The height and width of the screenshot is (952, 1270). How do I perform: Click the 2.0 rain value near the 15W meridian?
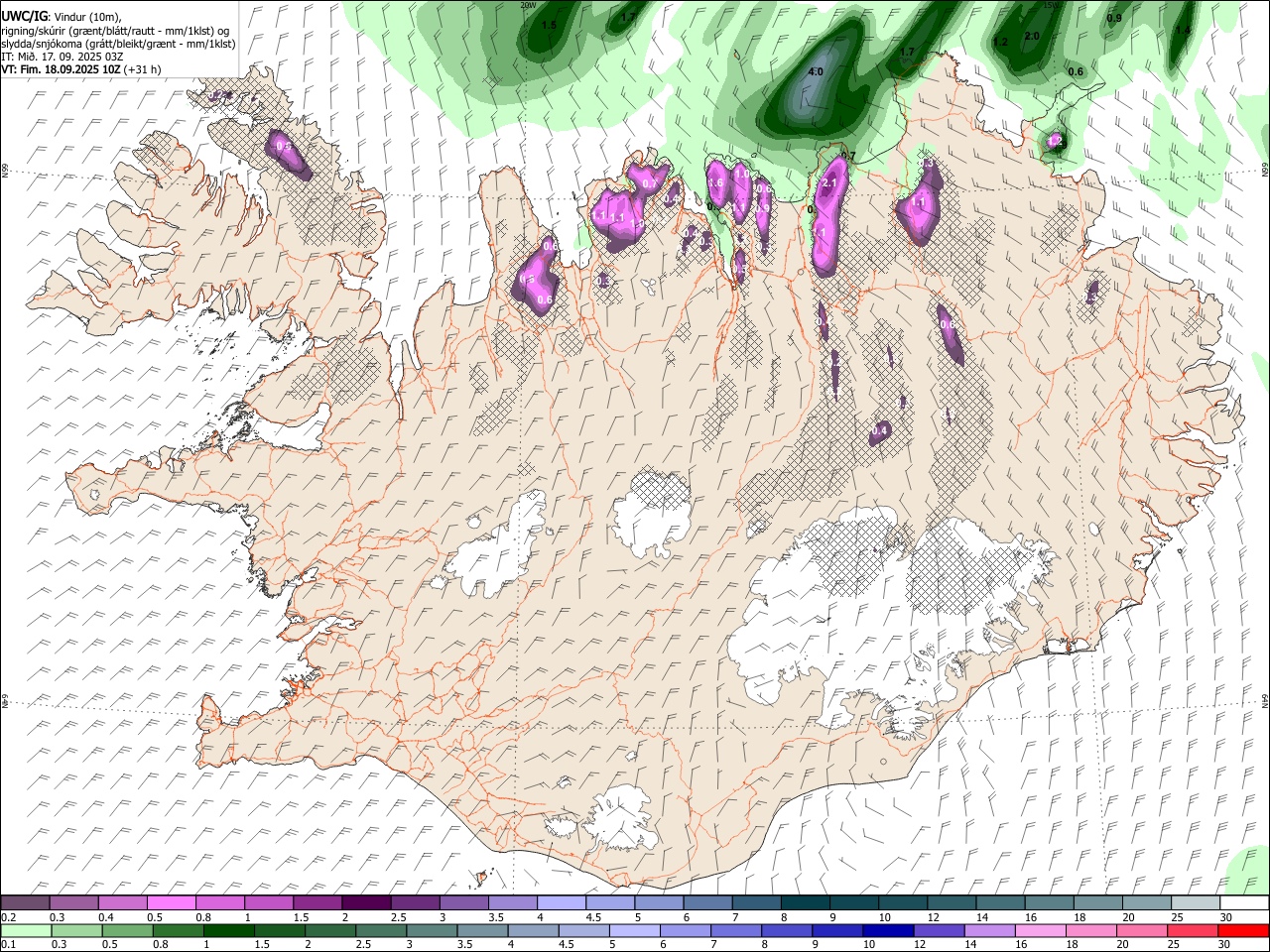(x=1032, y=36)
